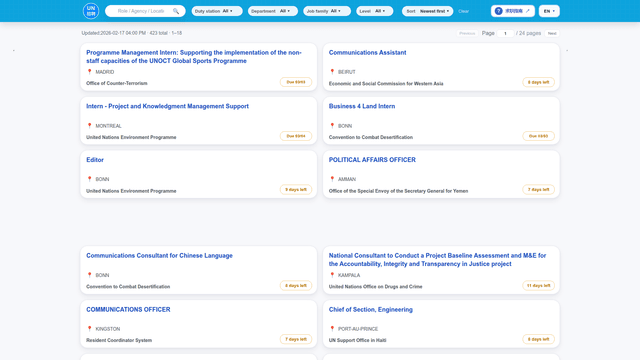Image resolution: width=640 pixels, height=360 pixels.
Task: Click KINGSTON location pin icon
Action: click(89, 329)
